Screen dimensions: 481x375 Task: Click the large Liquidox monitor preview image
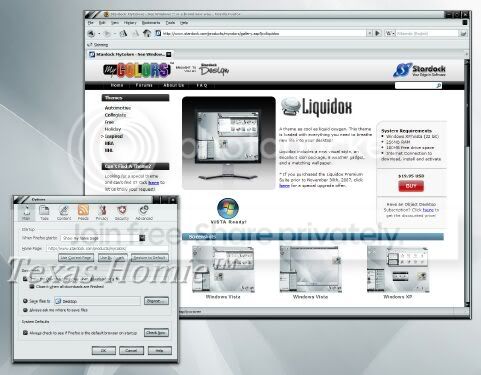[x=229, y=143]
